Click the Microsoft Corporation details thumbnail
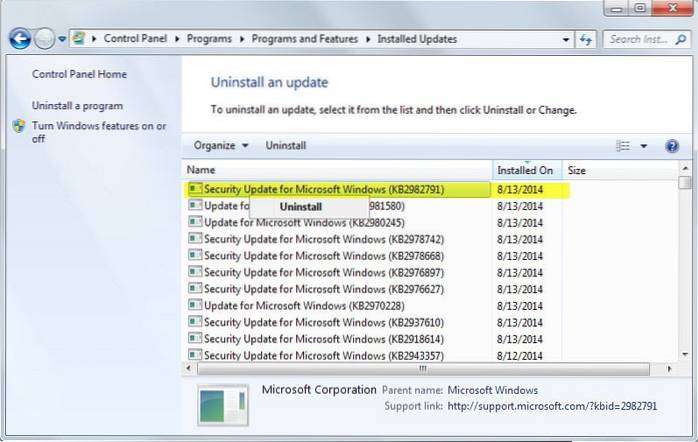698x442 pixels. point(224,407)
